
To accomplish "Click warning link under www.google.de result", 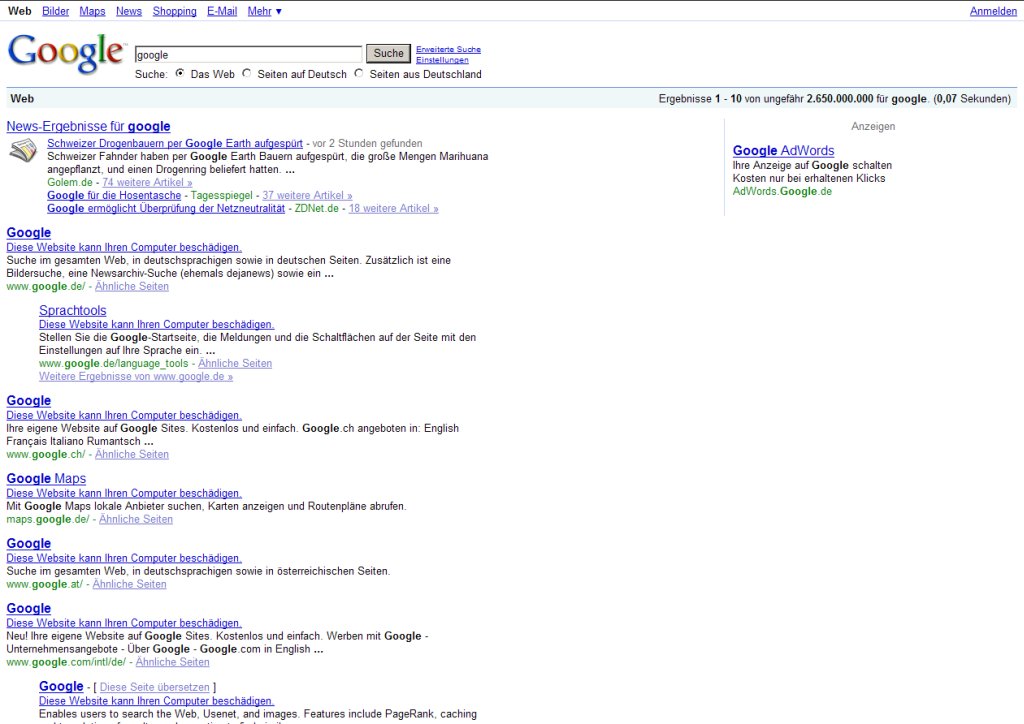I will [x=124, y=247].
